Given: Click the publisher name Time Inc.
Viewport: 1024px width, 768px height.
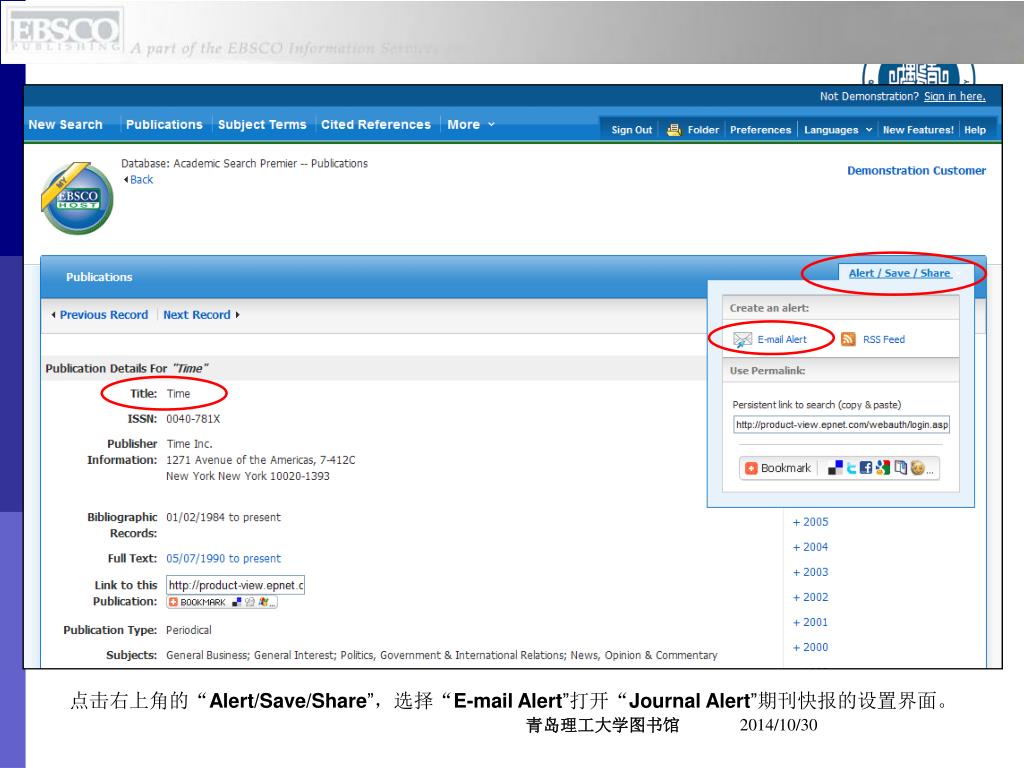Looking at the screenshot, I should [x=189, y=444].
